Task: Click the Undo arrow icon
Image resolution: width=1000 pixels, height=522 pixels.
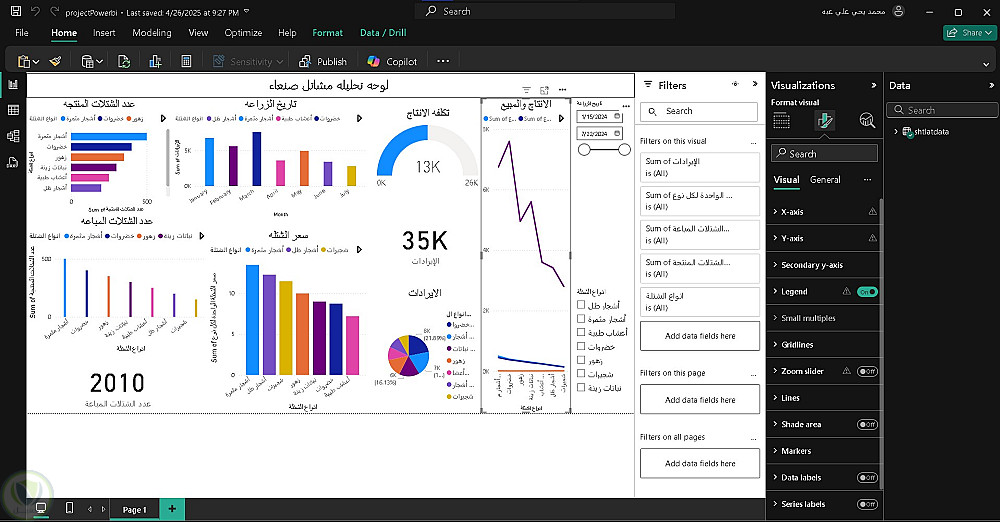Action: pos(36,11)
